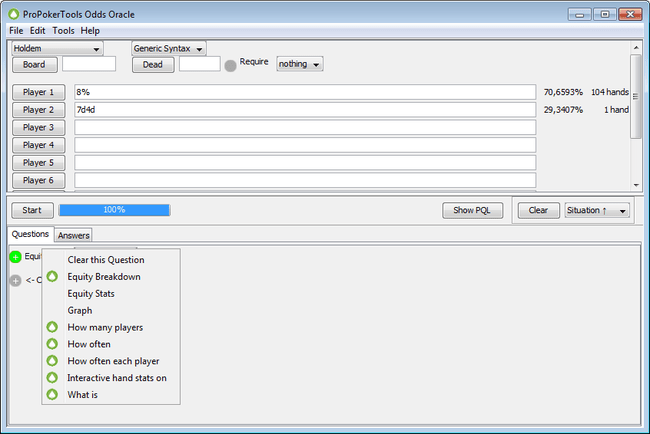Open the Require nothing dropdown
This screenshot has height=434, width=650.
click(300, 64)
